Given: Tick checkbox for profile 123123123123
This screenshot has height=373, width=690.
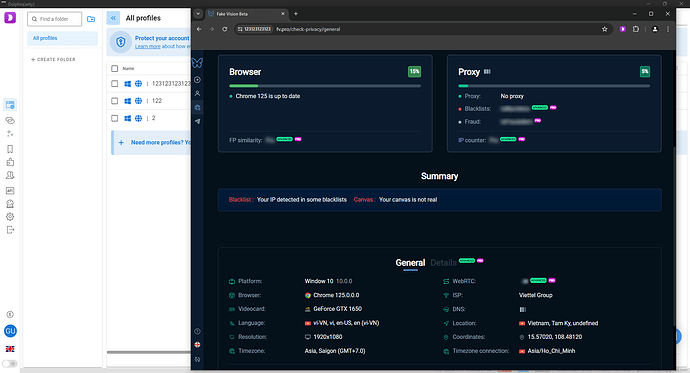Looking at the screenshot, I should (x=115, y=84).
